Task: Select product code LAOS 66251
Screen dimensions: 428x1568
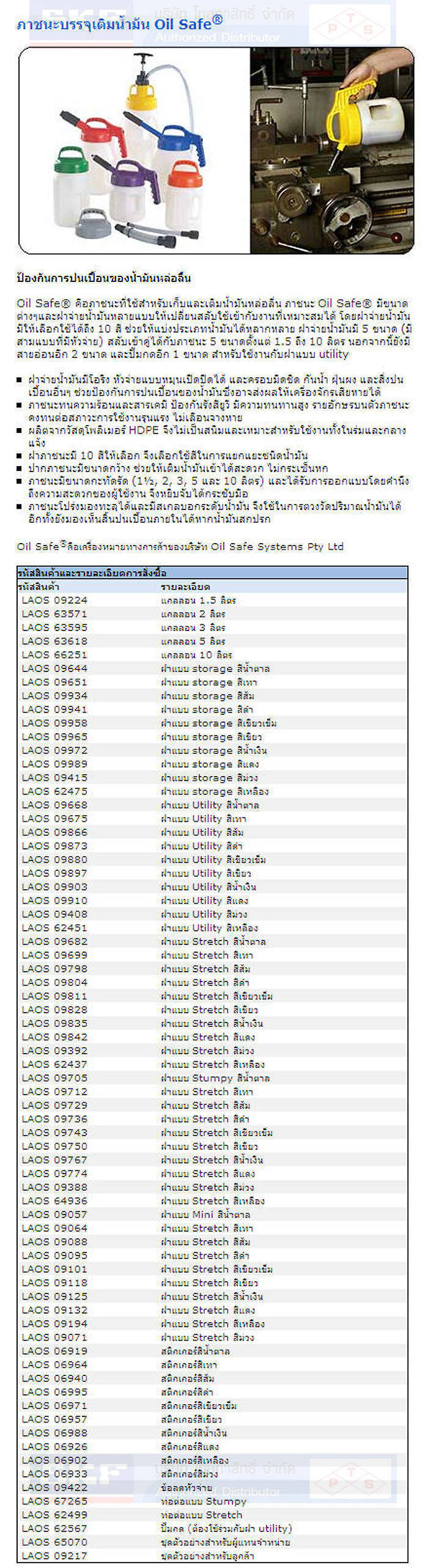Action: pos(54,654)
